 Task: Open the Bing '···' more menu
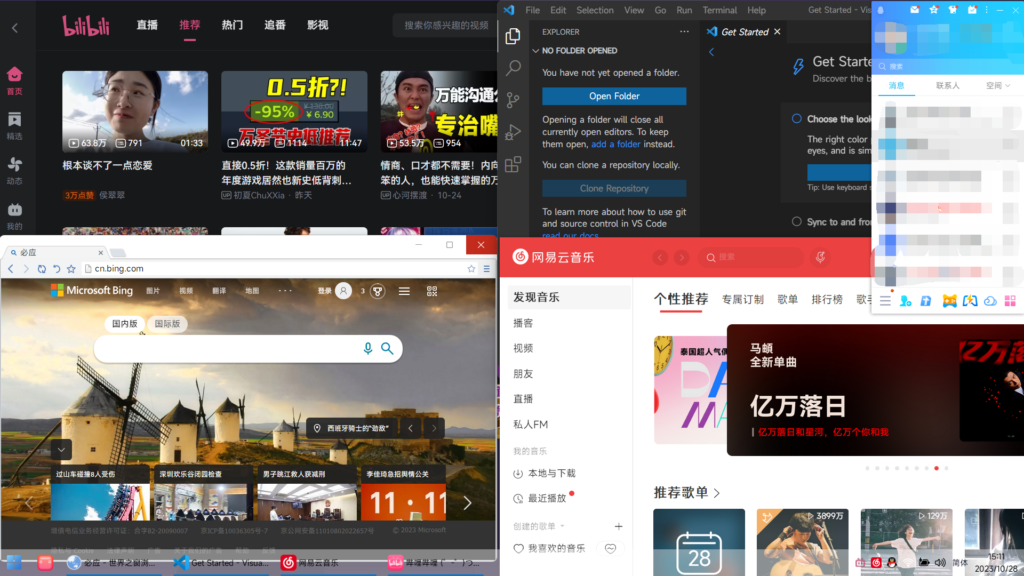pos(285,291)
